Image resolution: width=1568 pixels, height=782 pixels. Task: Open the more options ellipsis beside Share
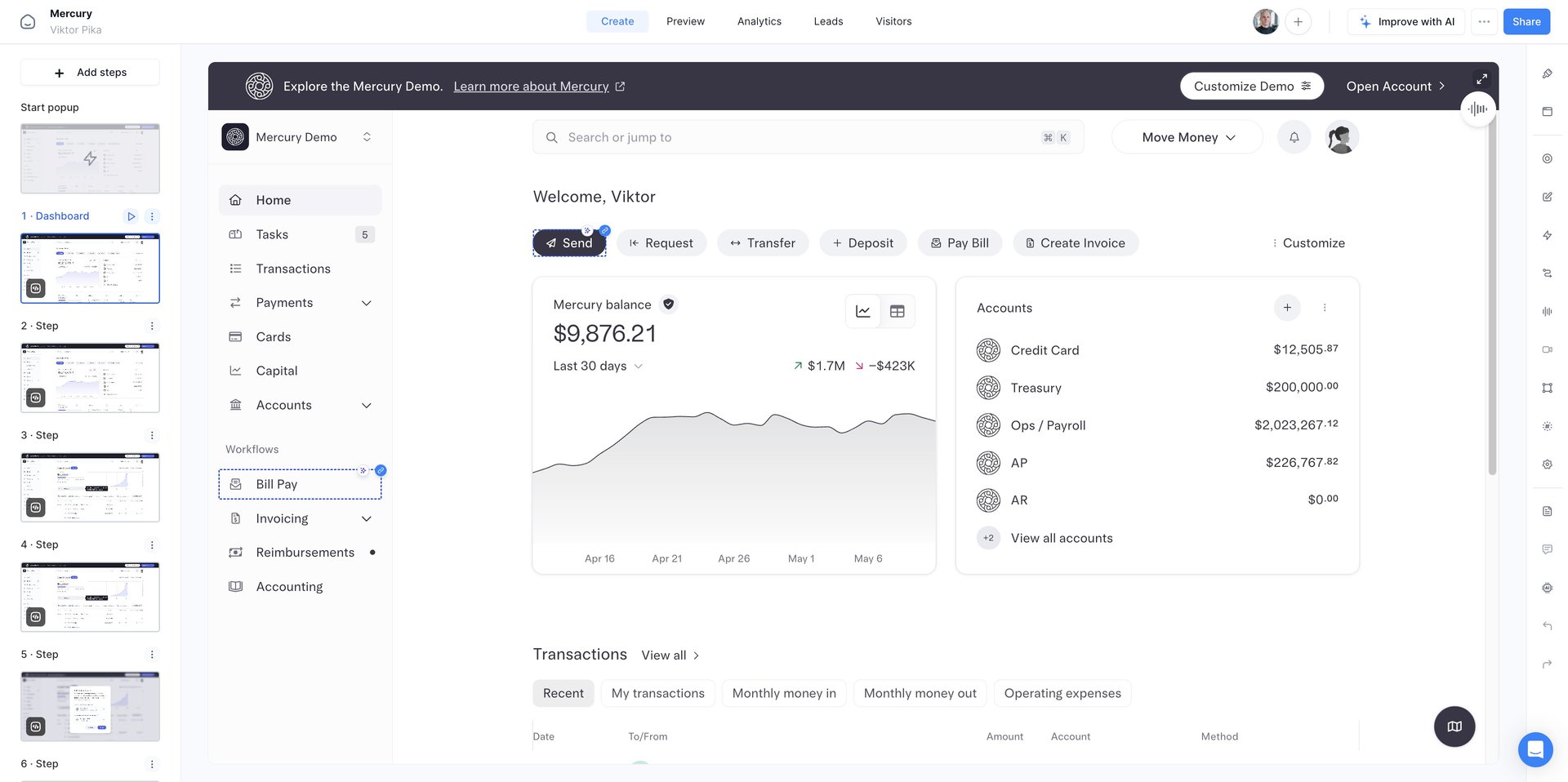point(1484,21)
